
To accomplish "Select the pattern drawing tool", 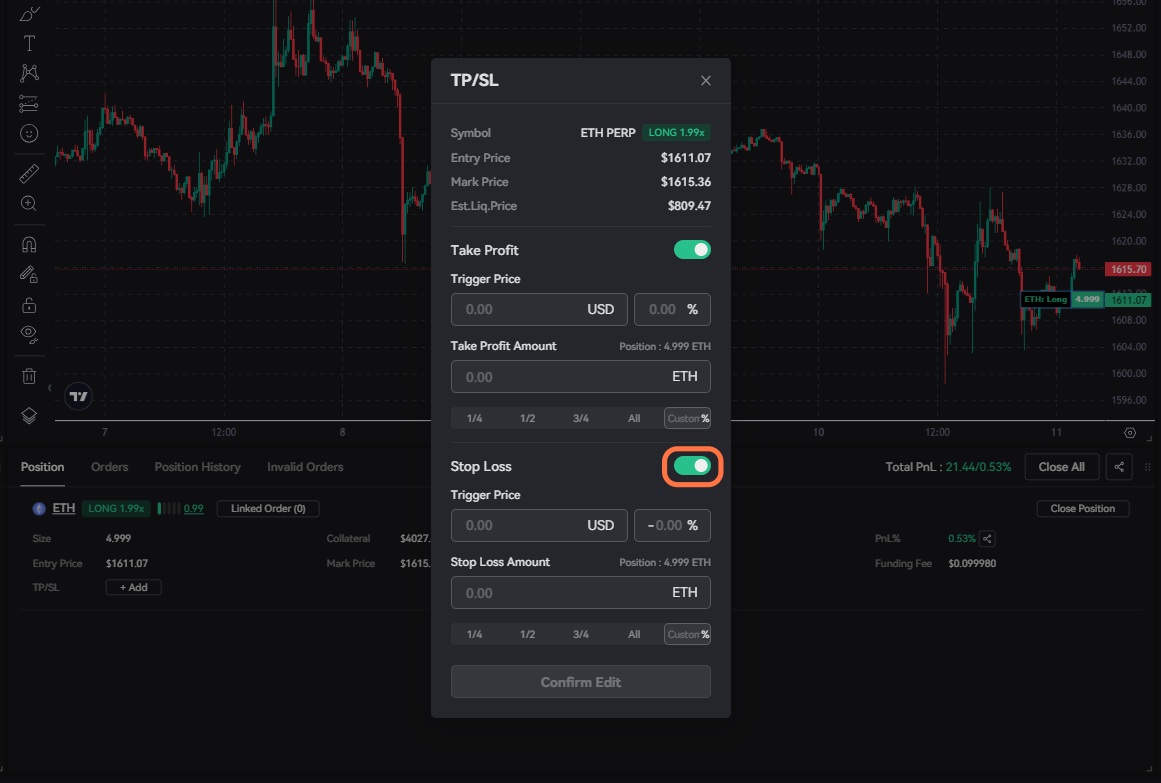I will [29, 73].
